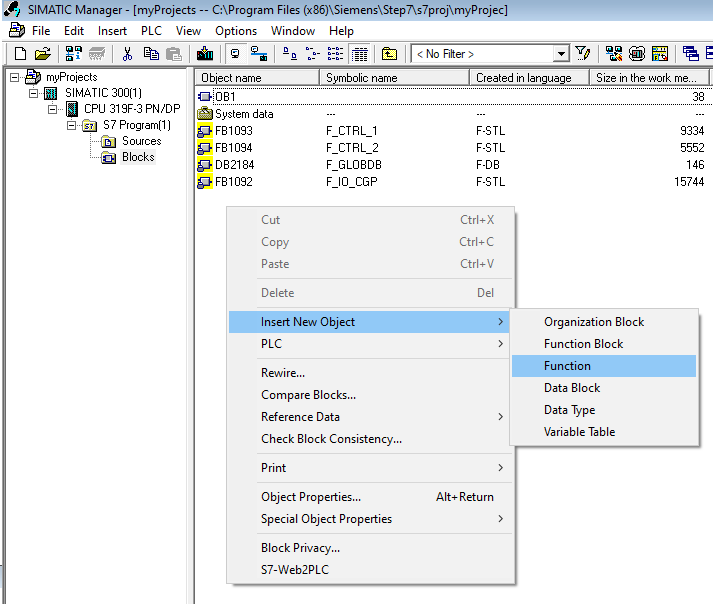Select the DB2184 block icon
The width and height of the screenshot is (713, 604).
point(205,165)
